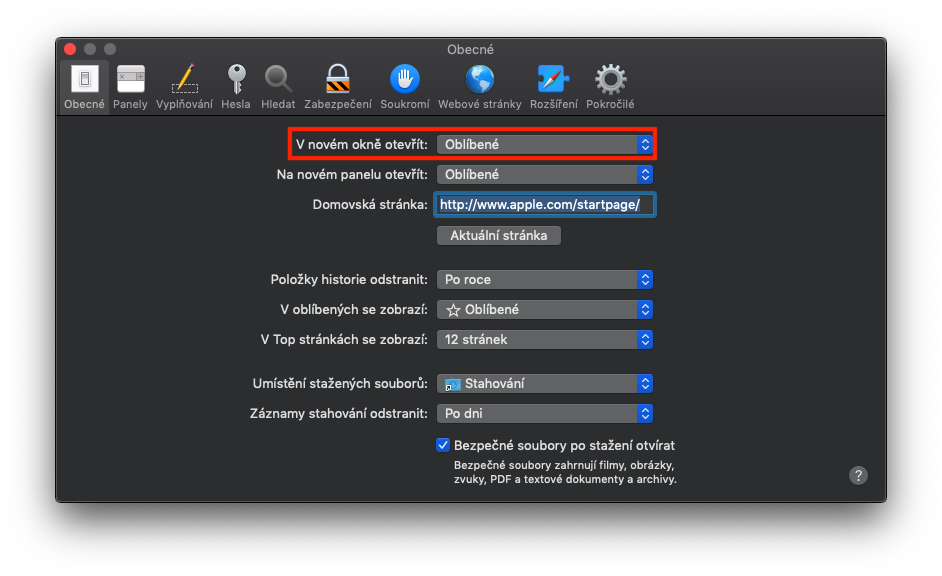
Task: Open the '12 stránek' Top stránky dropdown
Action: pyautogui.click(x=544, y=340)
